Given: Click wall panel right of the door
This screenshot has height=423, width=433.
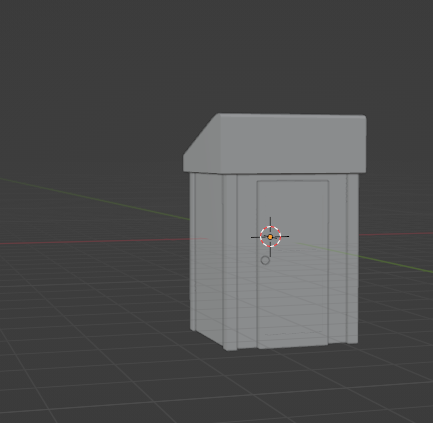Looking at the screenshot, I should click(338, 258).
